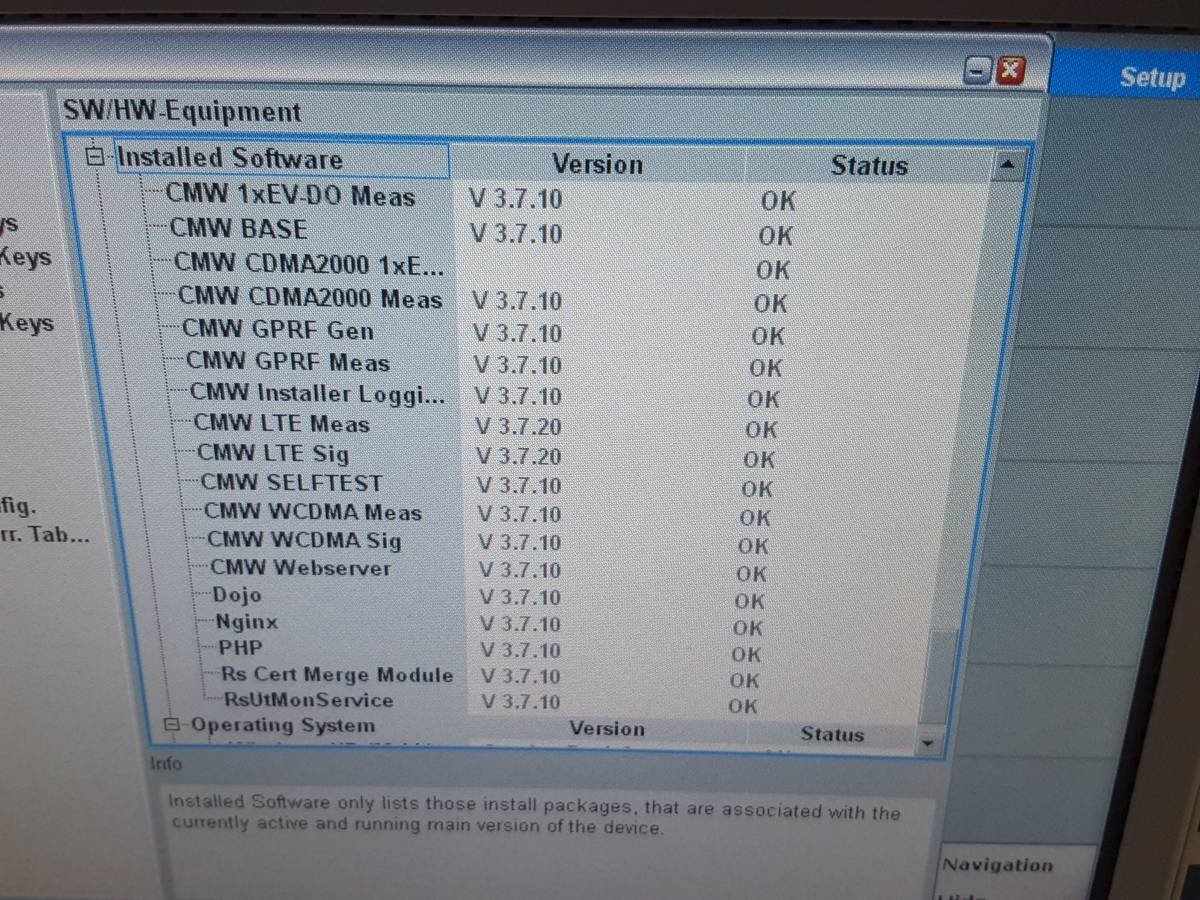Select CMW Installer Loggi... entry

[318, 393]
